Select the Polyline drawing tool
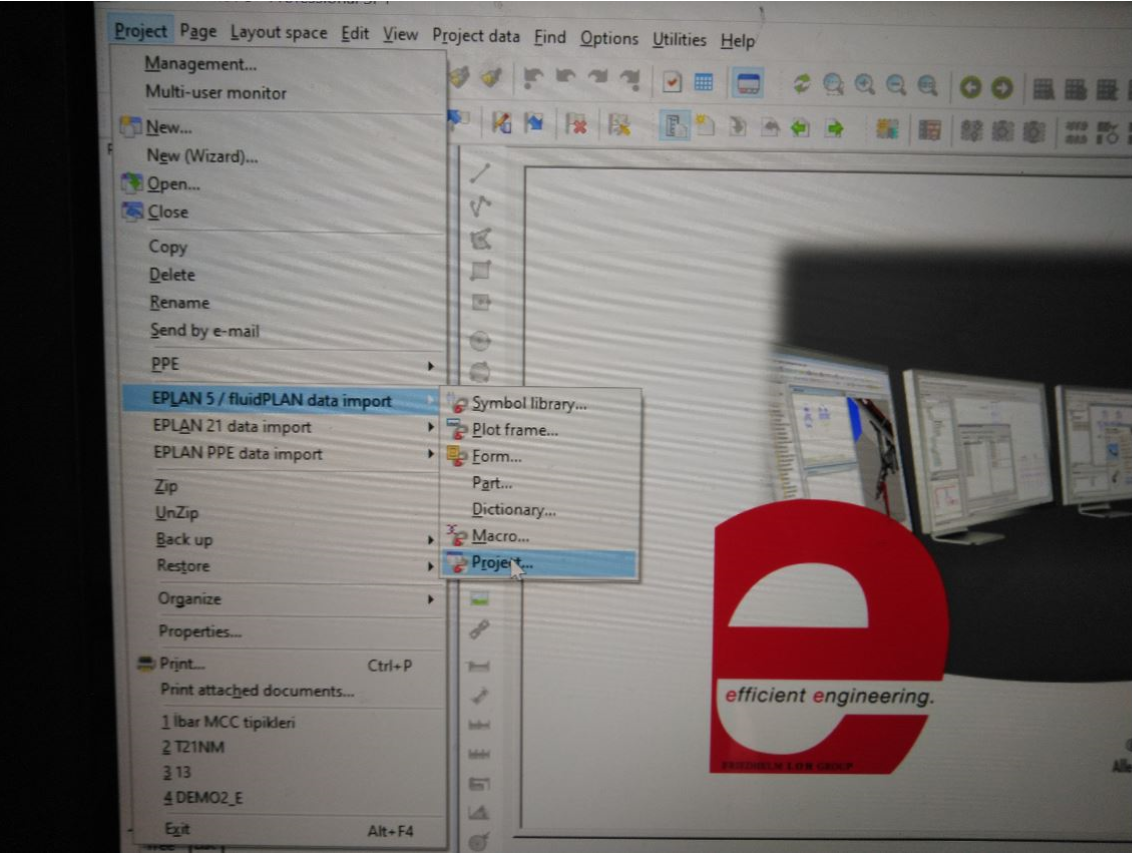Viewport: 1132px width, 854px height. tap(480, 206)
